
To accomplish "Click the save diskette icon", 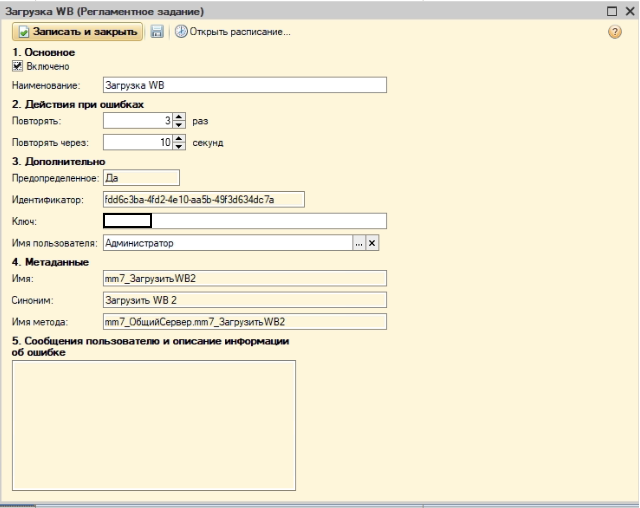I will point(157,32).
